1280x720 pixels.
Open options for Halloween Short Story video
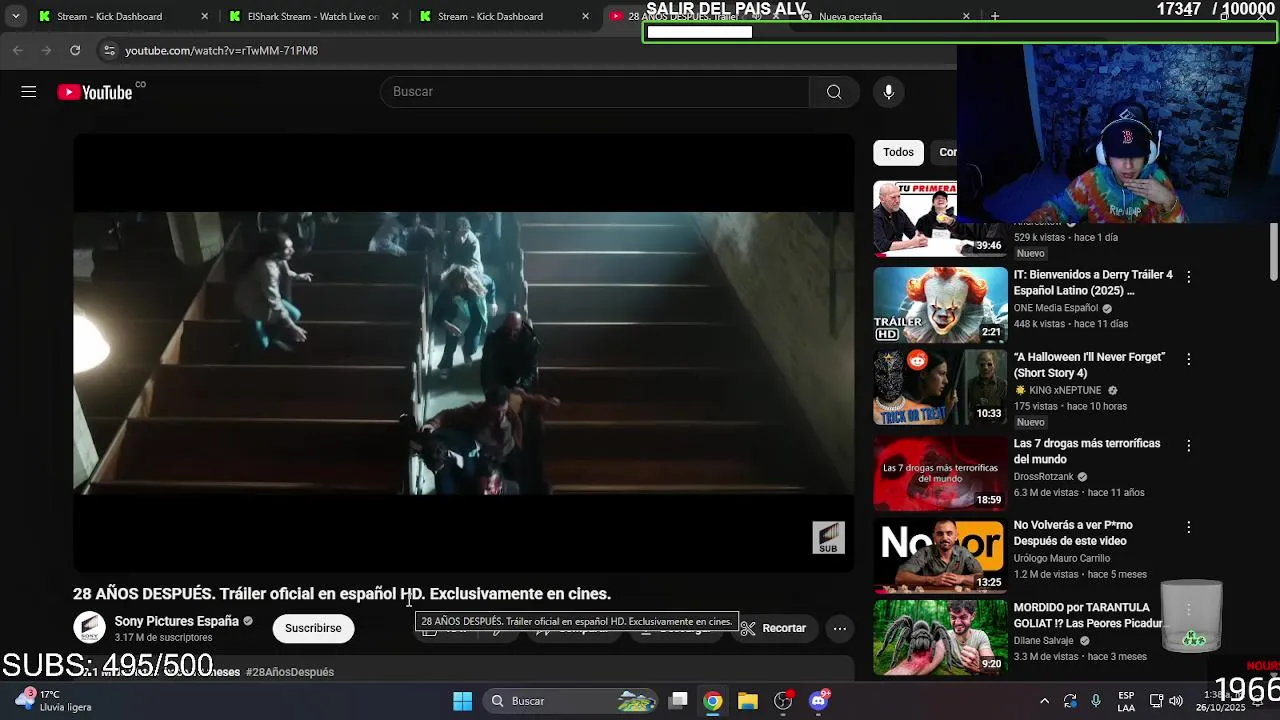tap(1189, 358)
